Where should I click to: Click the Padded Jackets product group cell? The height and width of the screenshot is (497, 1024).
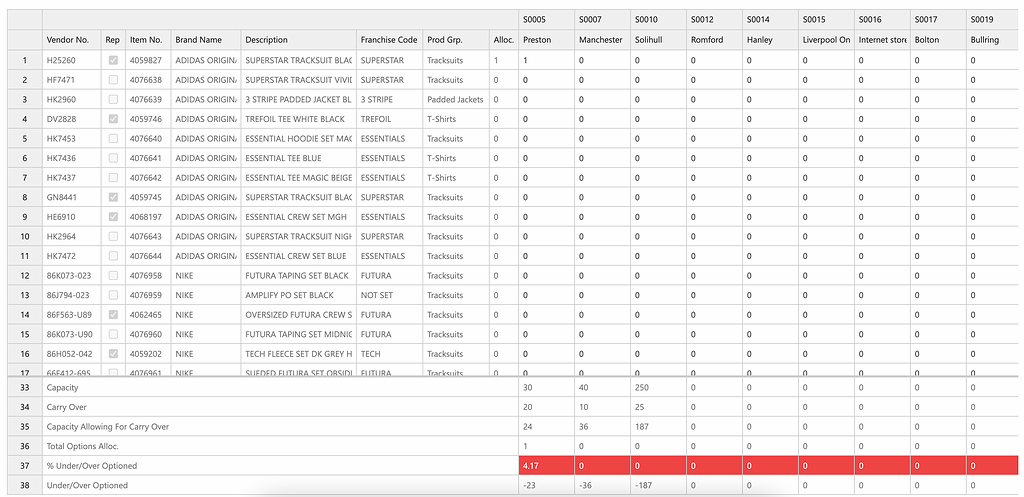[456, 99]
